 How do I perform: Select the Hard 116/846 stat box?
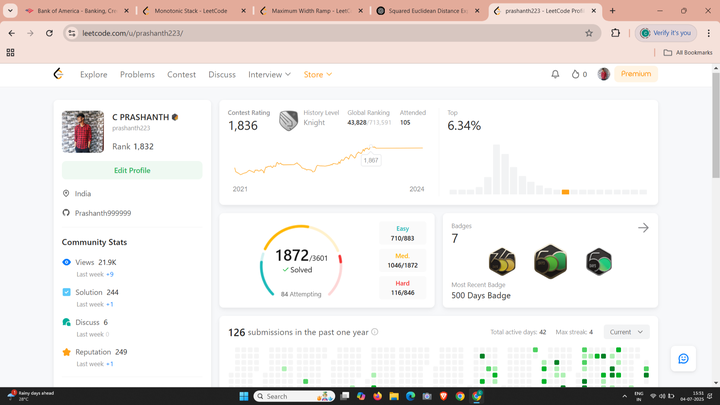point(403,288)
